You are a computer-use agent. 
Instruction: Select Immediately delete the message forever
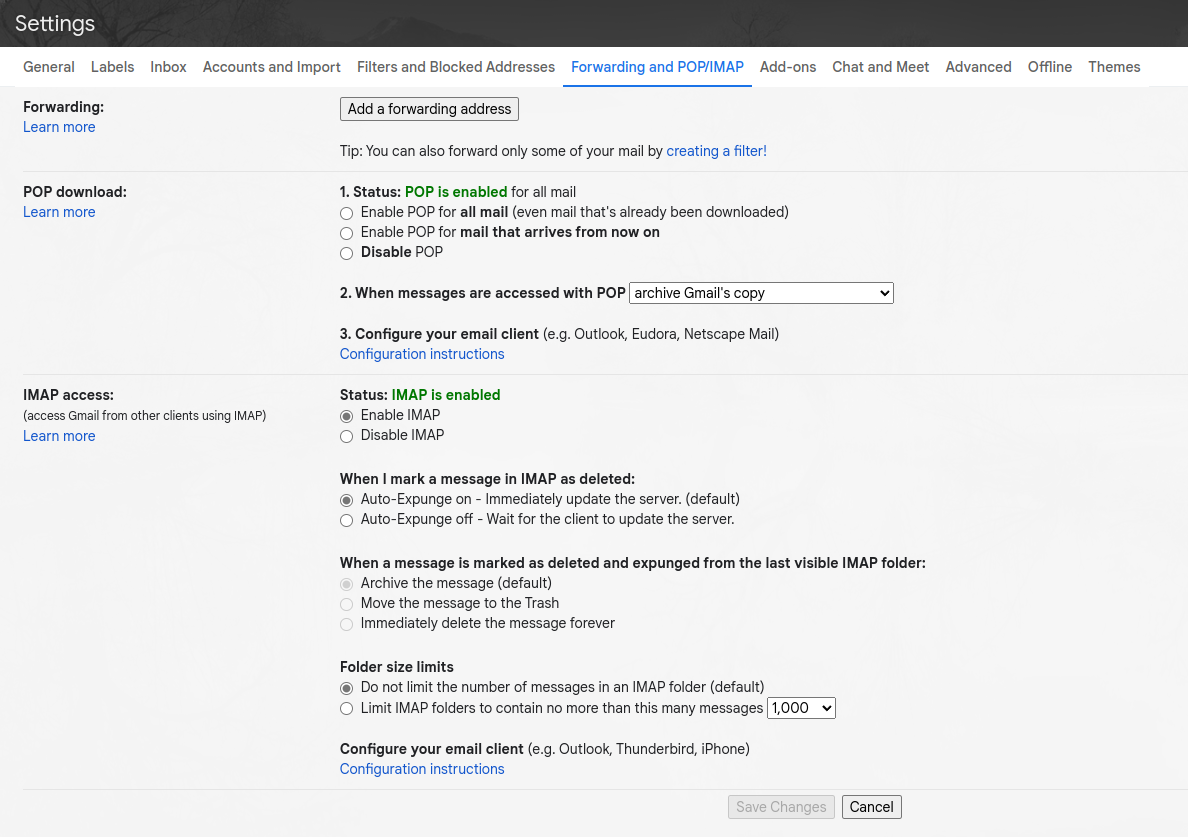click(346, 624)
